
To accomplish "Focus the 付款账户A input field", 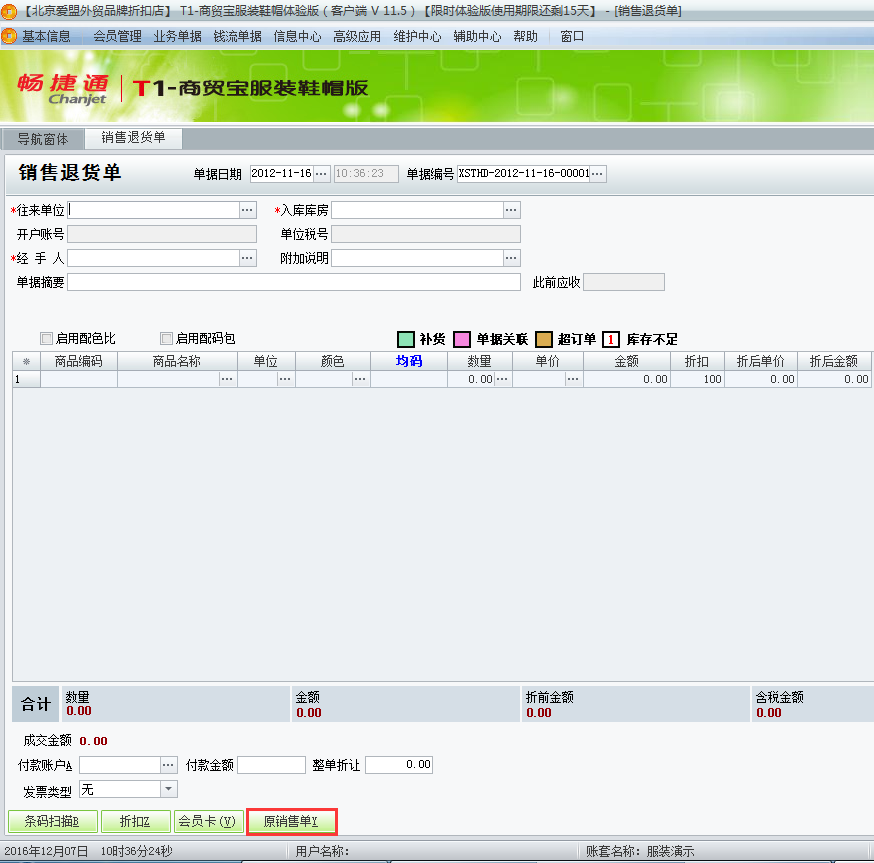I will click(120, 765).
